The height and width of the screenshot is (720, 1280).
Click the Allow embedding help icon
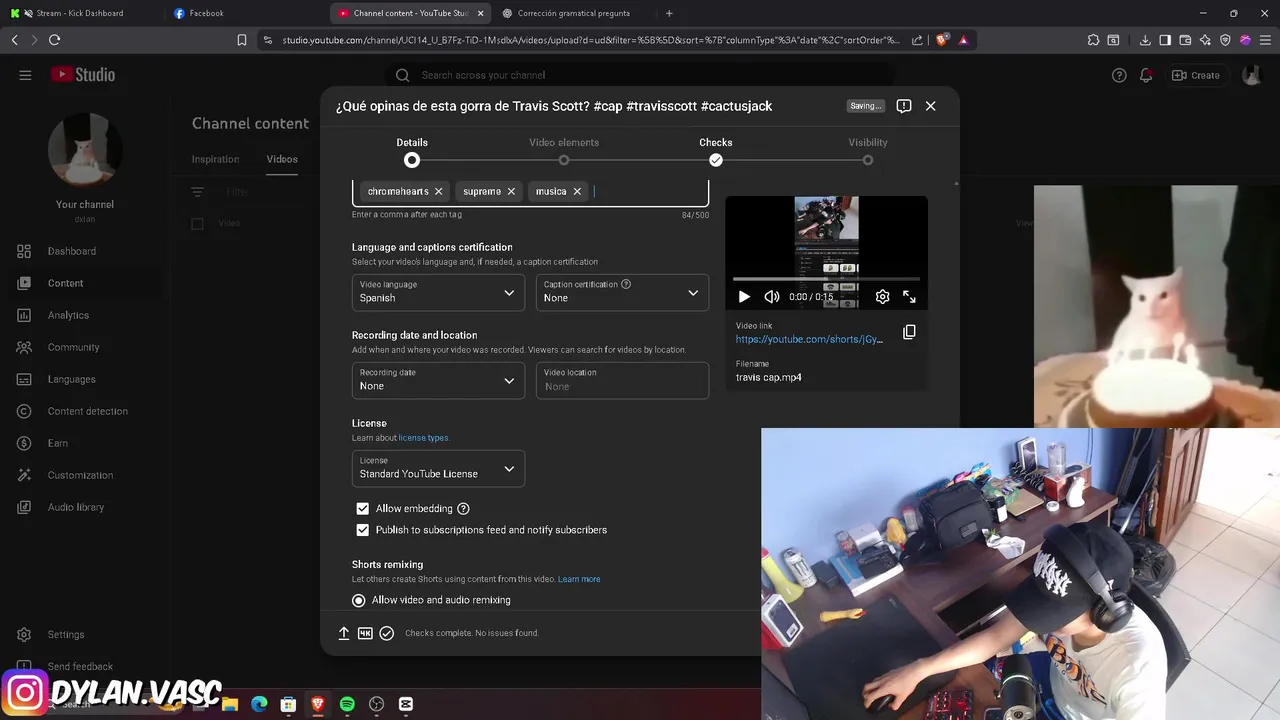tap(463, 509)
